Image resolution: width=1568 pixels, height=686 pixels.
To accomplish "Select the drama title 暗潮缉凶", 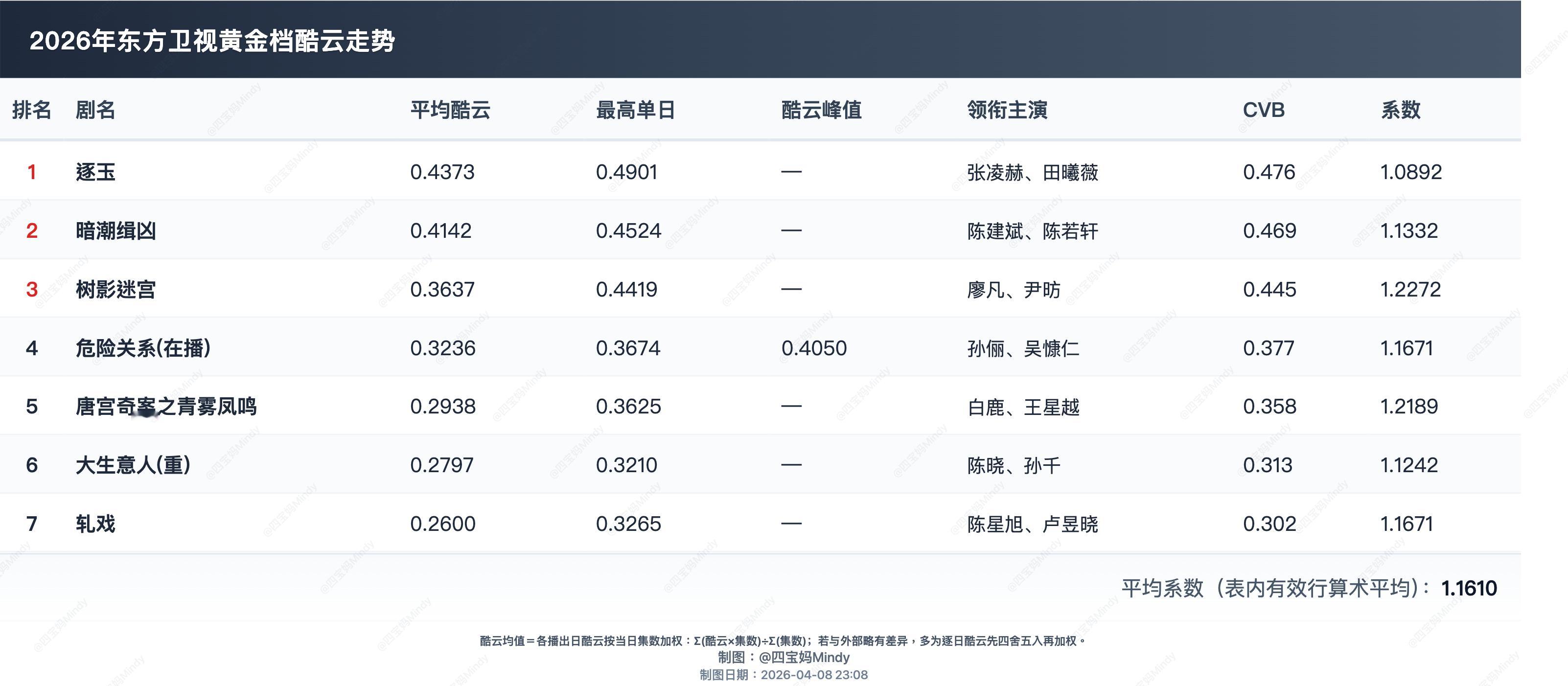I will [115, 230].
